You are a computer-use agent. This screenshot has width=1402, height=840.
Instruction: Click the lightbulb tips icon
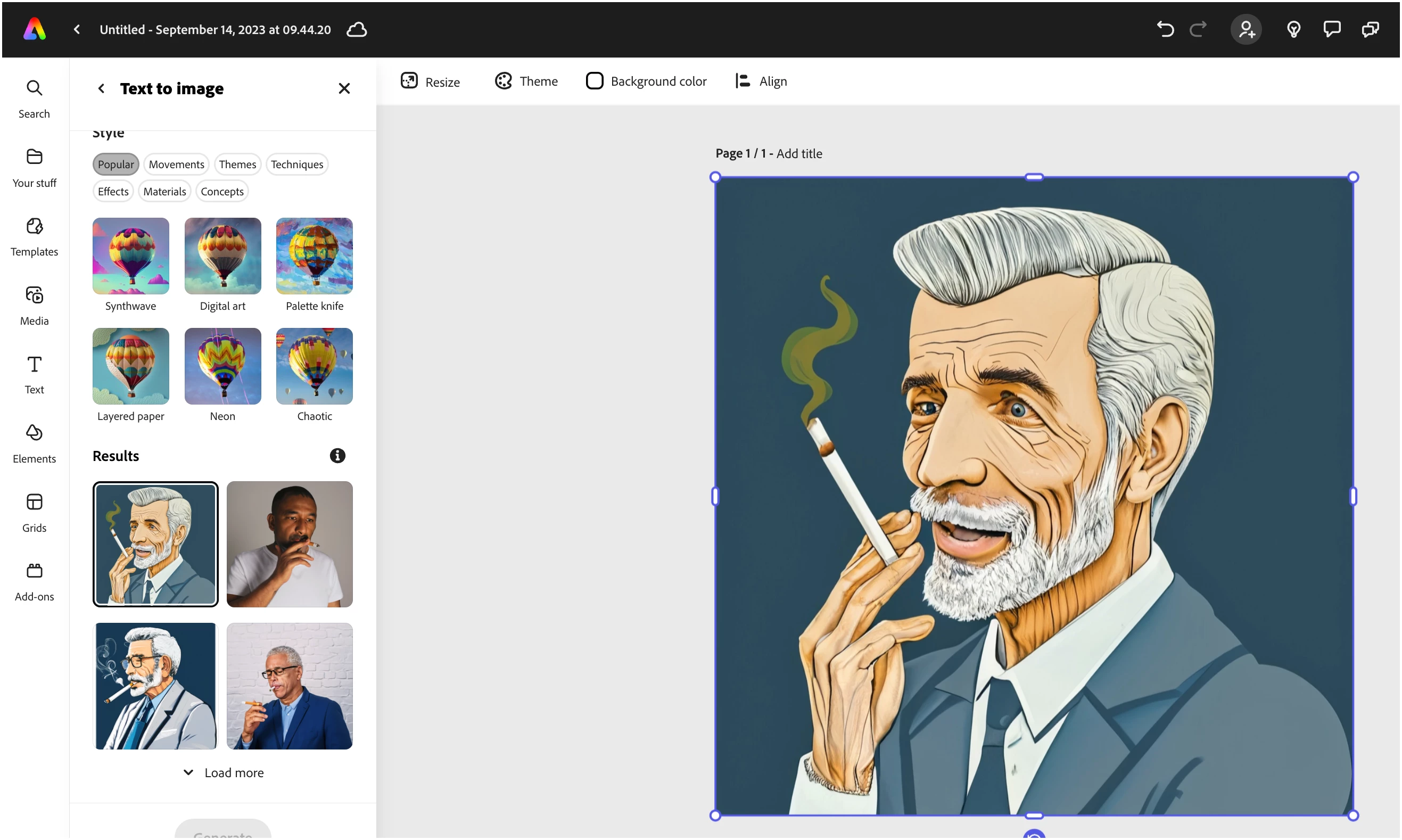coord(1293,29)
